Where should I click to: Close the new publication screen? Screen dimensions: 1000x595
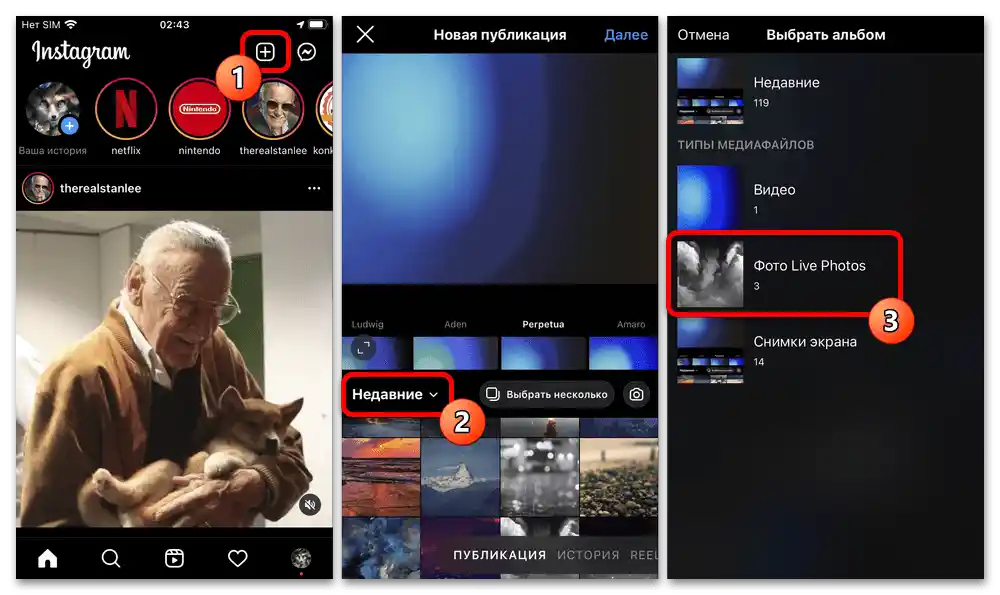point(365,34)
